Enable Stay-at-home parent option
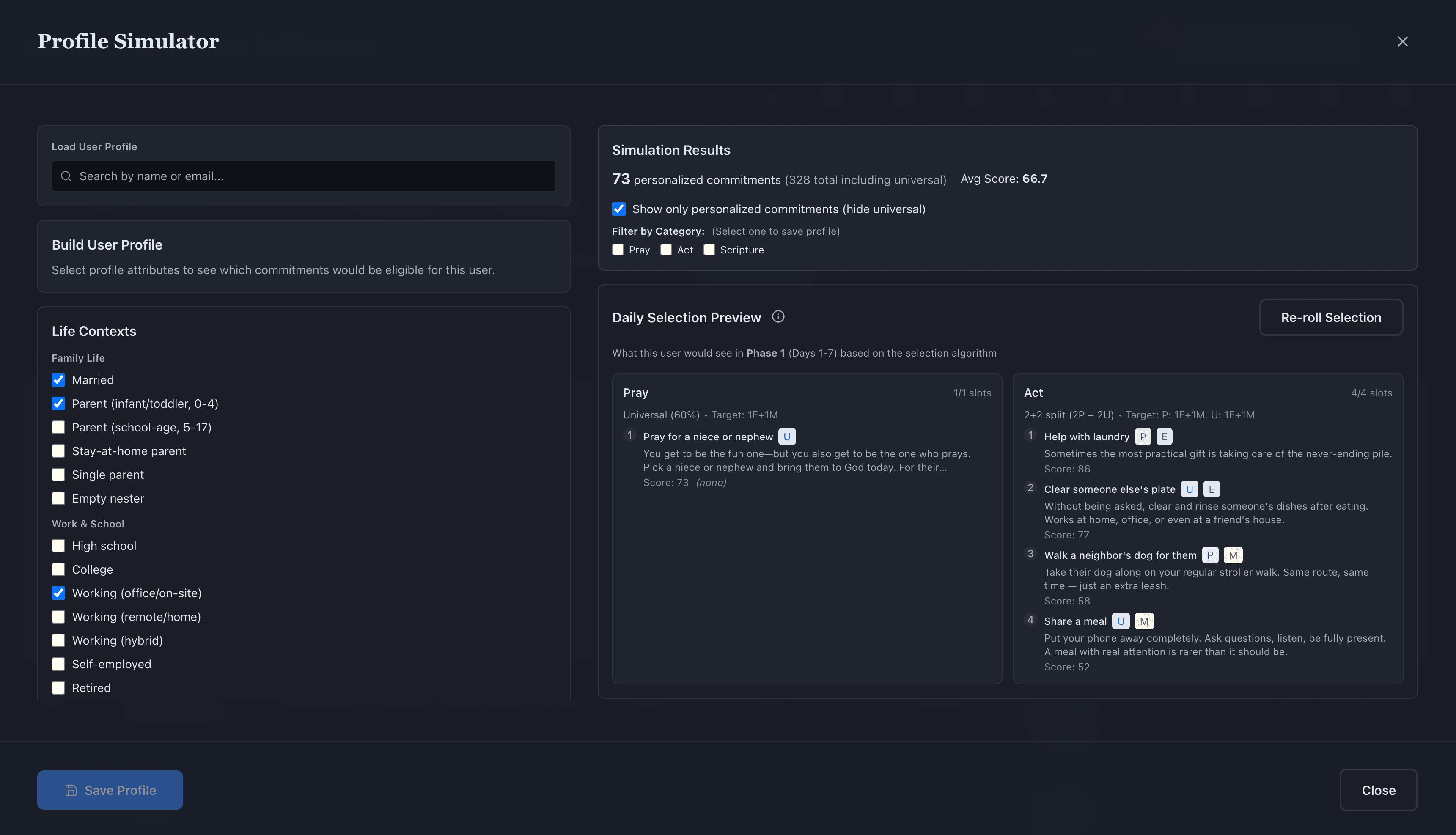 coord(58,451)
